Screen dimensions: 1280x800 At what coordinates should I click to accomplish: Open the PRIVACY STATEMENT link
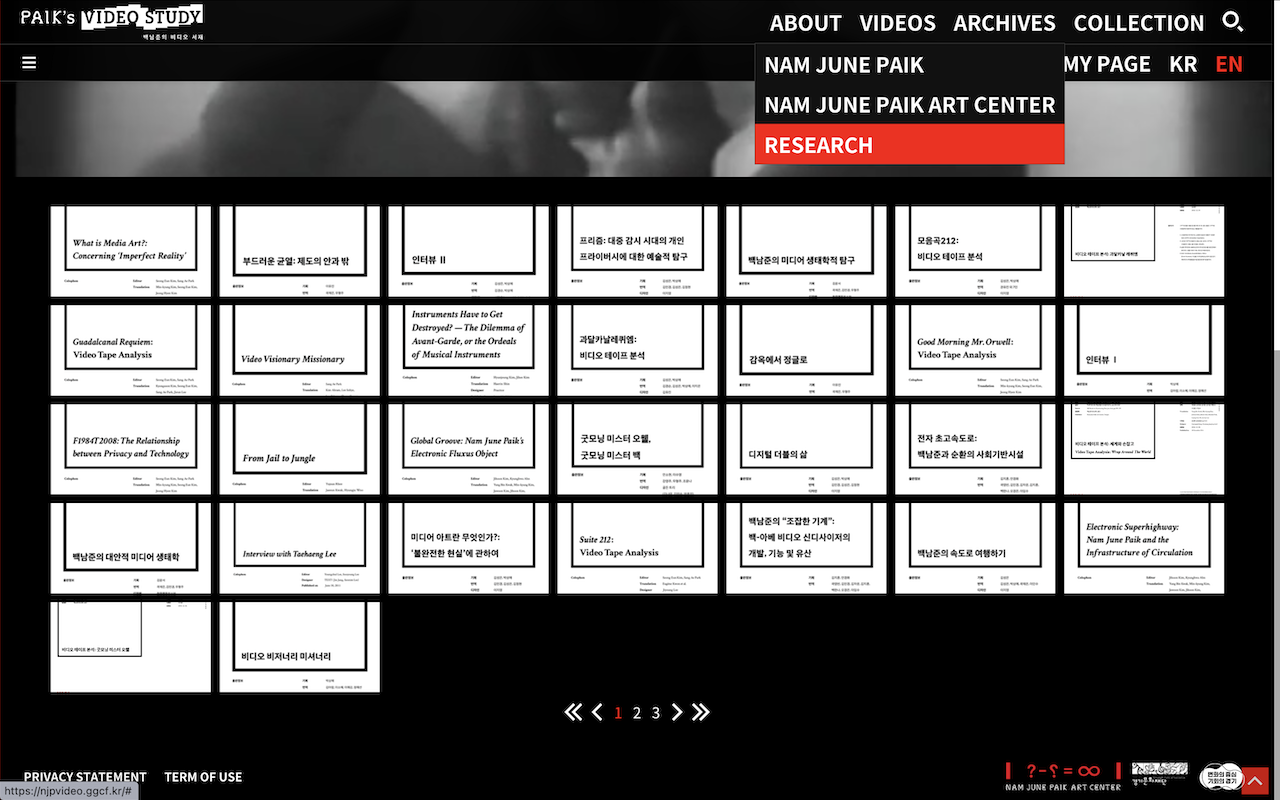click(x=85, y=777)
